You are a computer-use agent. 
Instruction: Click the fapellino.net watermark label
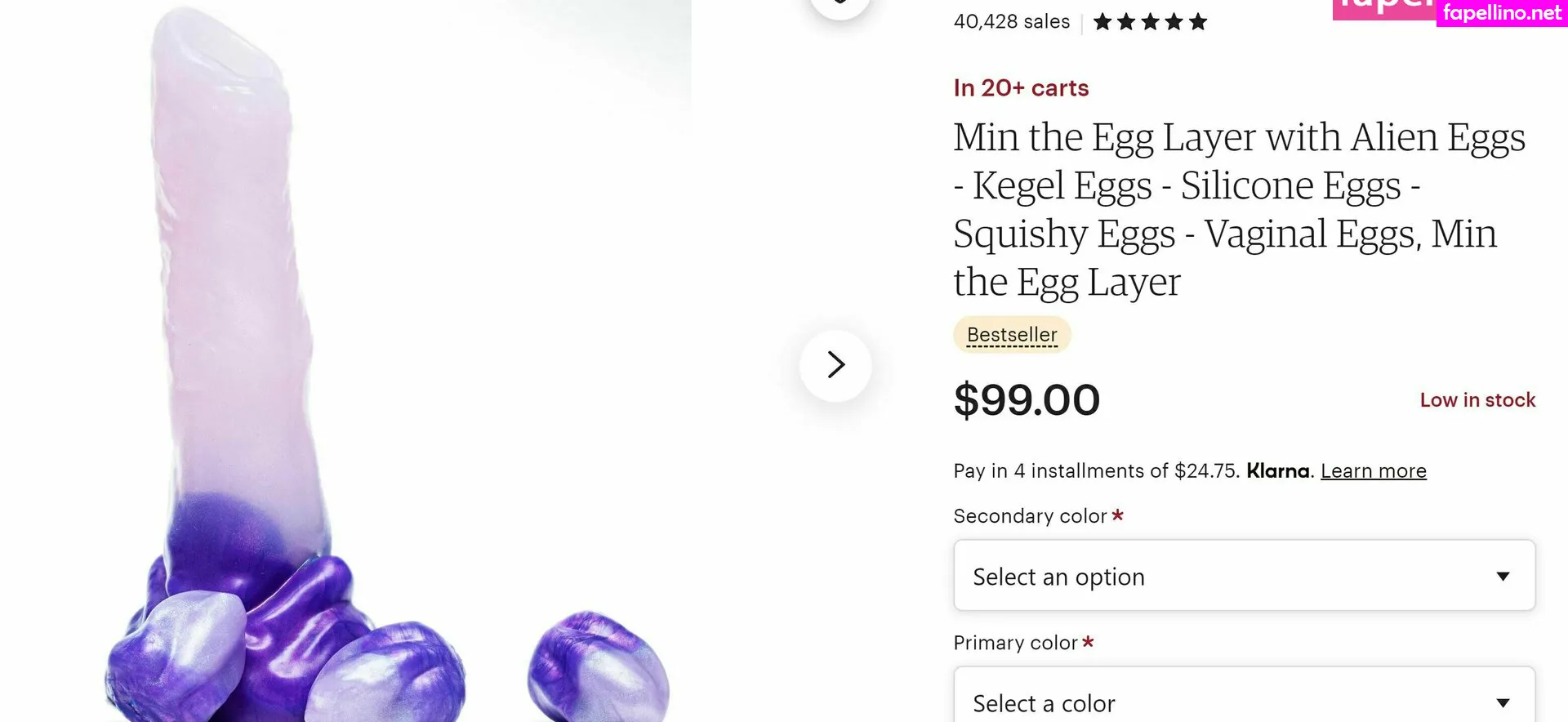point(1501,13)
